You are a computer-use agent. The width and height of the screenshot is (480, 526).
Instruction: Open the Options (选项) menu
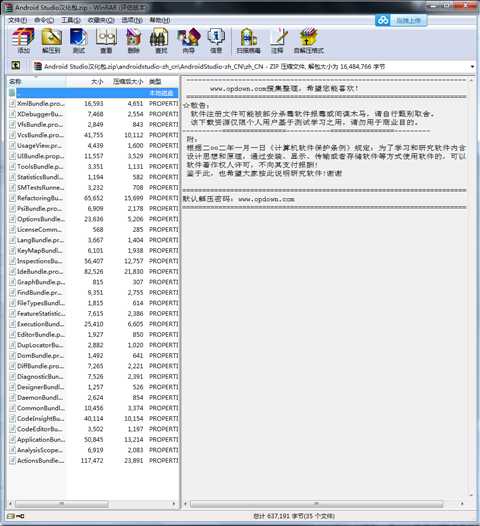coord(132,20)
